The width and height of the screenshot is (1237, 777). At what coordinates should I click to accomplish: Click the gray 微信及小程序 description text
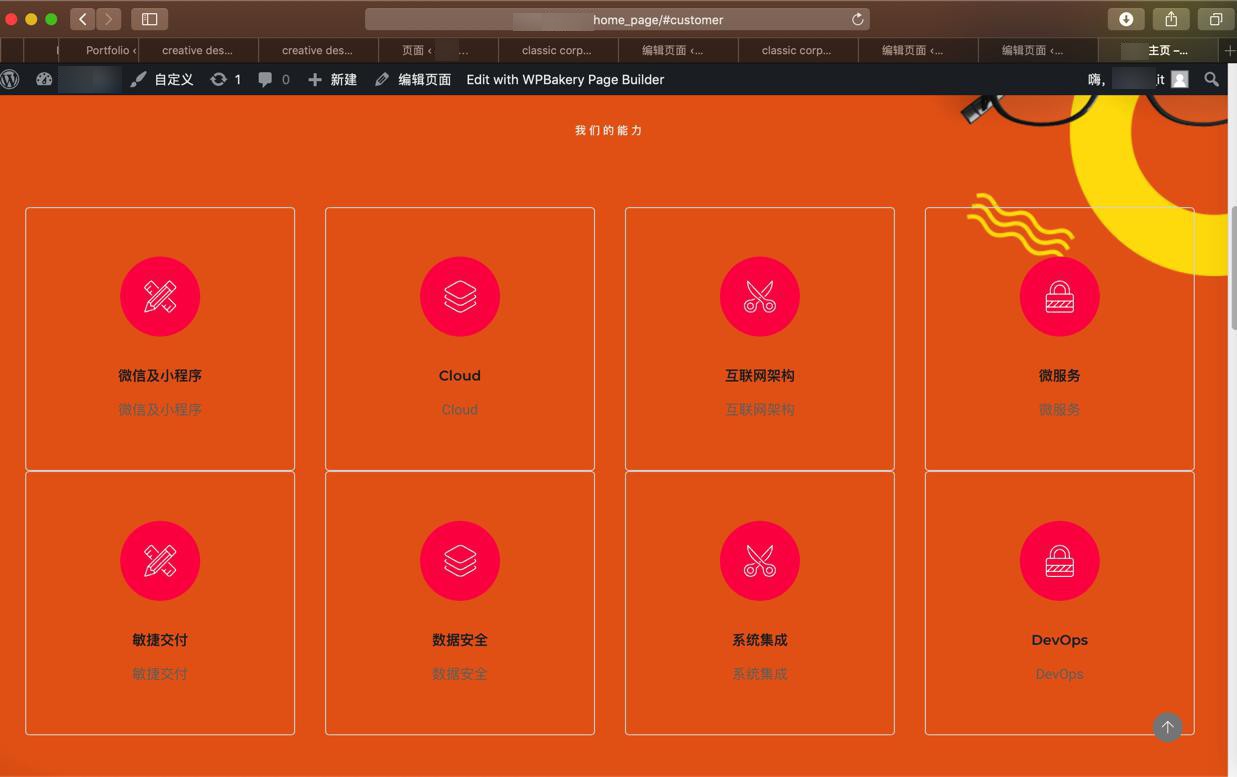[x=160, y=409]
